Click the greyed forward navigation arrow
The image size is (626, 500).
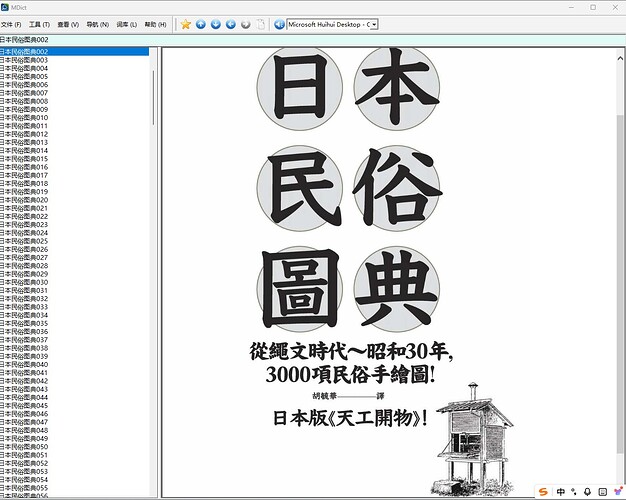[246, 24]
